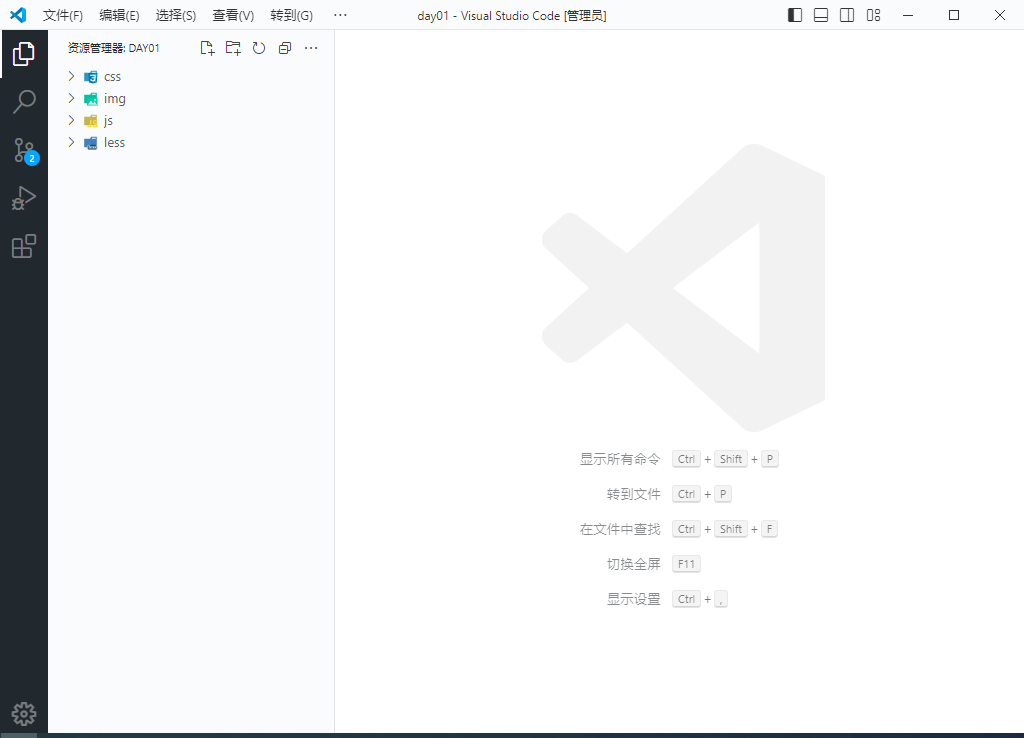Expand the img folder chevron

(x=71, y=98)
